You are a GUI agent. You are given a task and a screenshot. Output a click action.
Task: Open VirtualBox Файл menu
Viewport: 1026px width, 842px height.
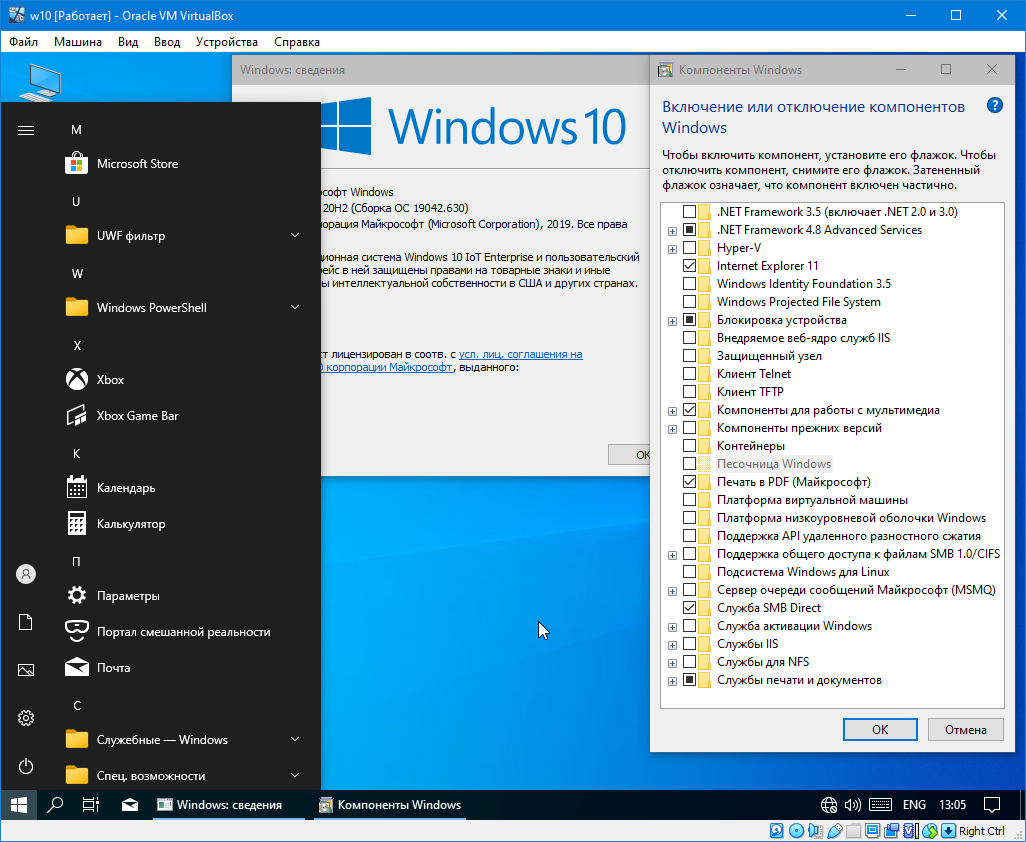[24, 42]
